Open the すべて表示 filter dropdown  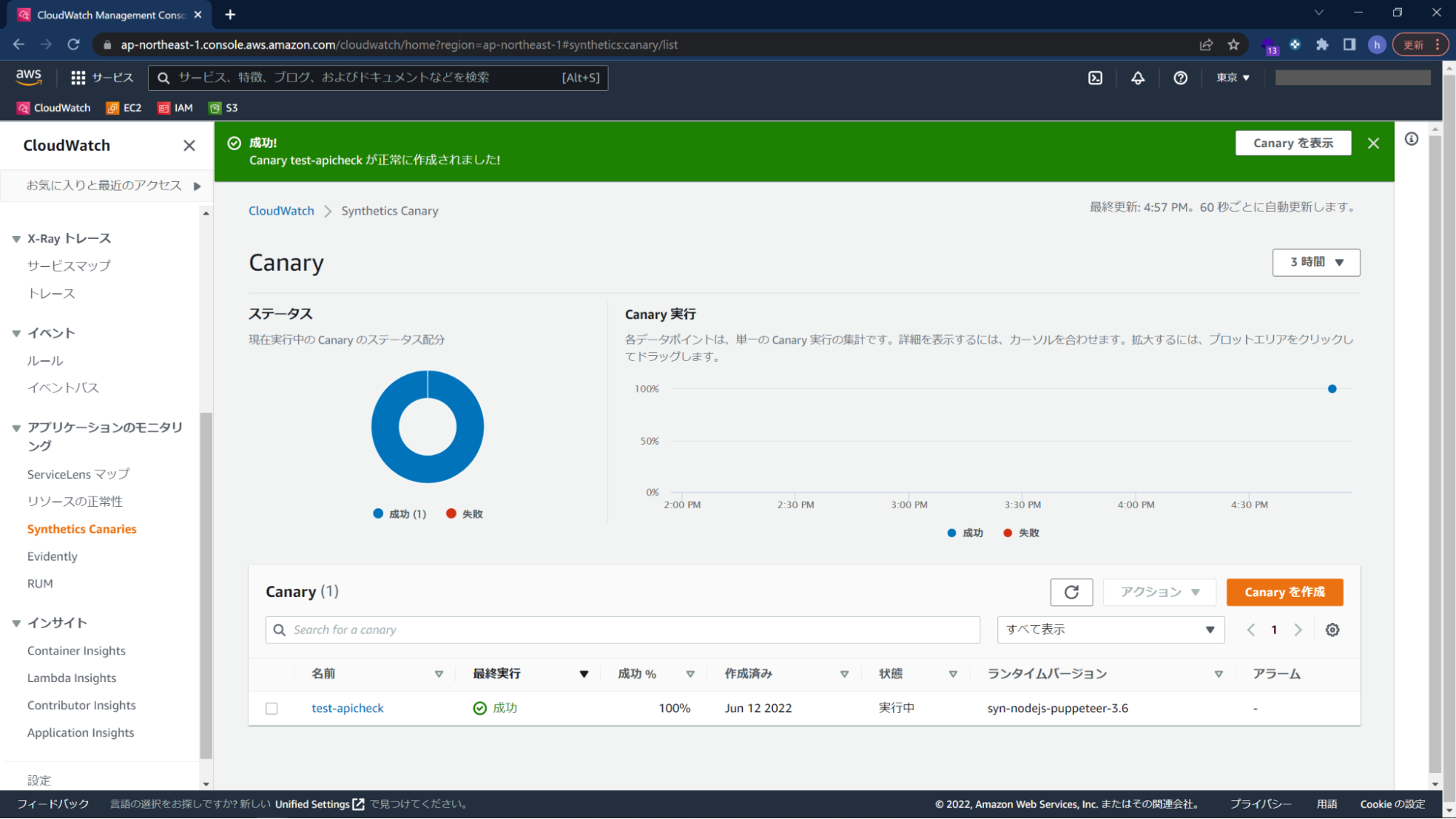(x=1111, y=630)
